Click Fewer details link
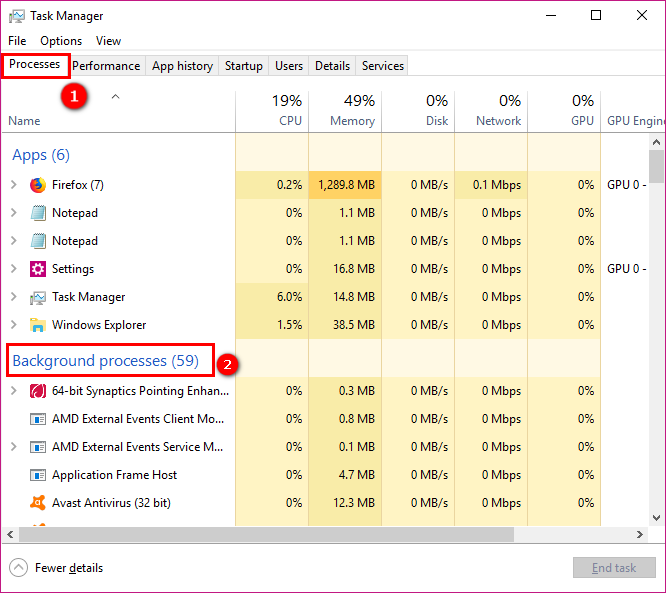Image resolution: width=666 pixels, height=593 pixels. coord(69,568)
